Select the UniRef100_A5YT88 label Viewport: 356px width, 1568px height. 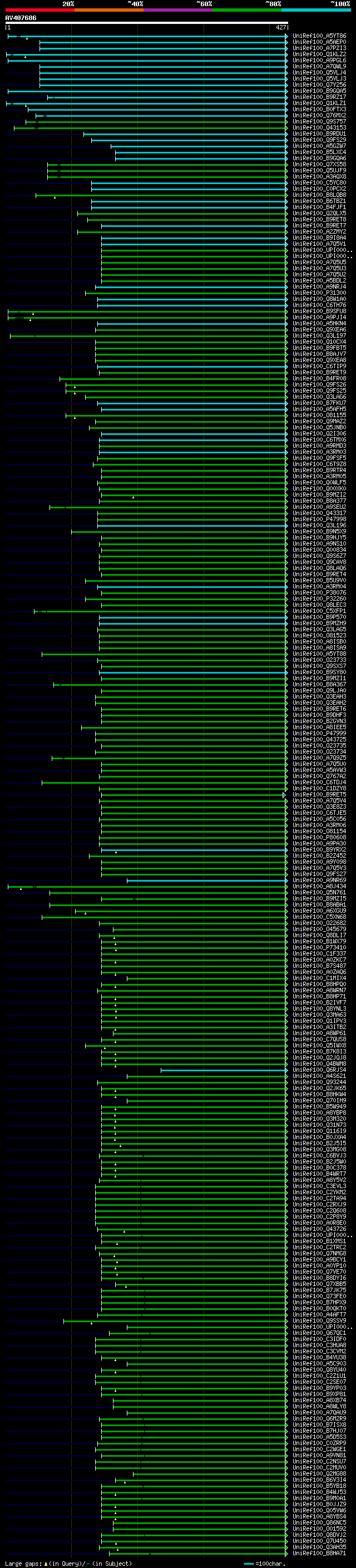pyautogui.click(x=319, y=654)
